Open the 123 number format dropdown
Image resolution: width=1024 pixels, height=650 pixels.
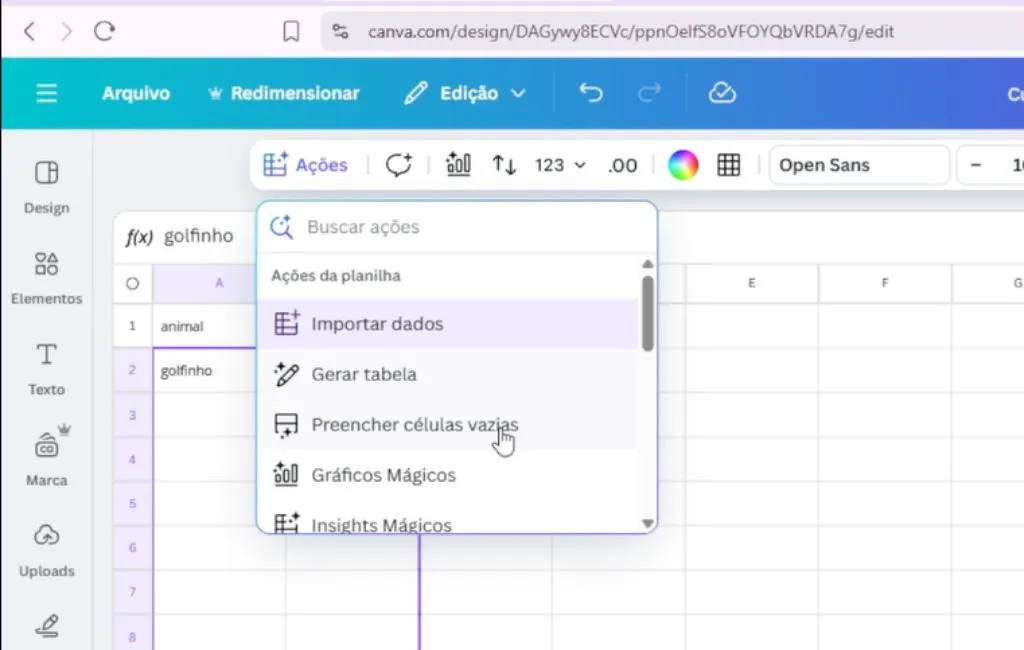(x=560, y=165)
